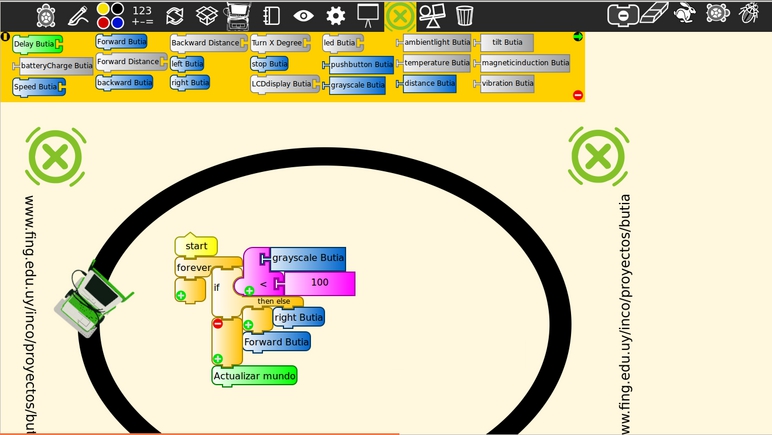Select the Delay Butia block
Image resolution: width=772 pixels, height=435 pixels.
[38, 44]
